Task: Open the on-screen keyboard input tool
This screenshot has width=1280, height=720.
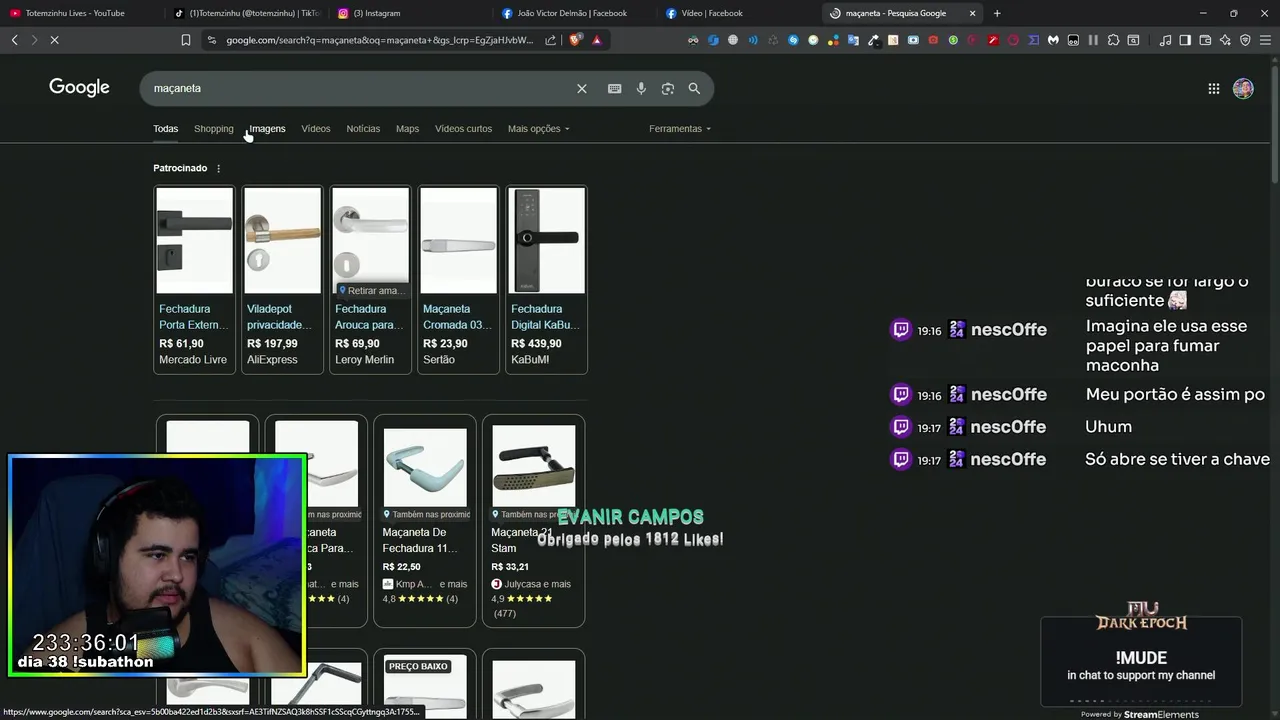Action: pos(614,88)
